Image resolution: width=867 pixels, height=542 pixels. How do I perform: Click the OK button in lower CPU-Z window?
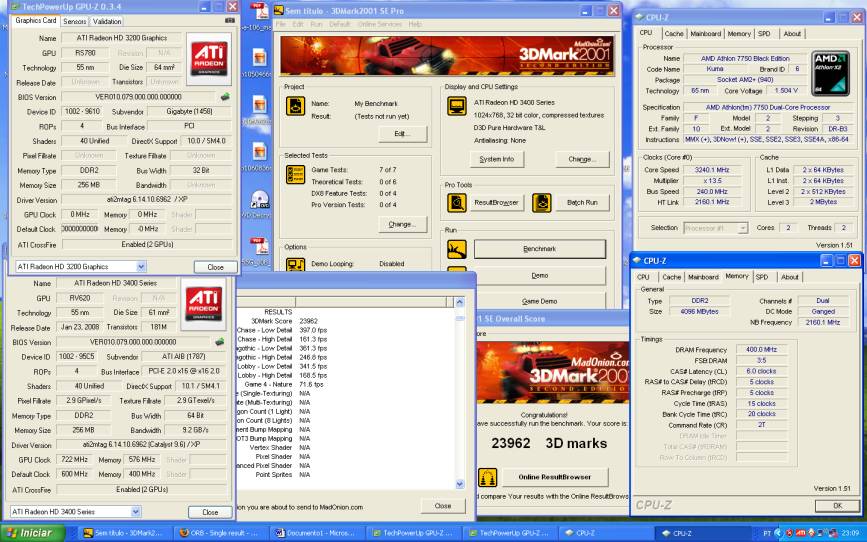click(x=837, y=505)
